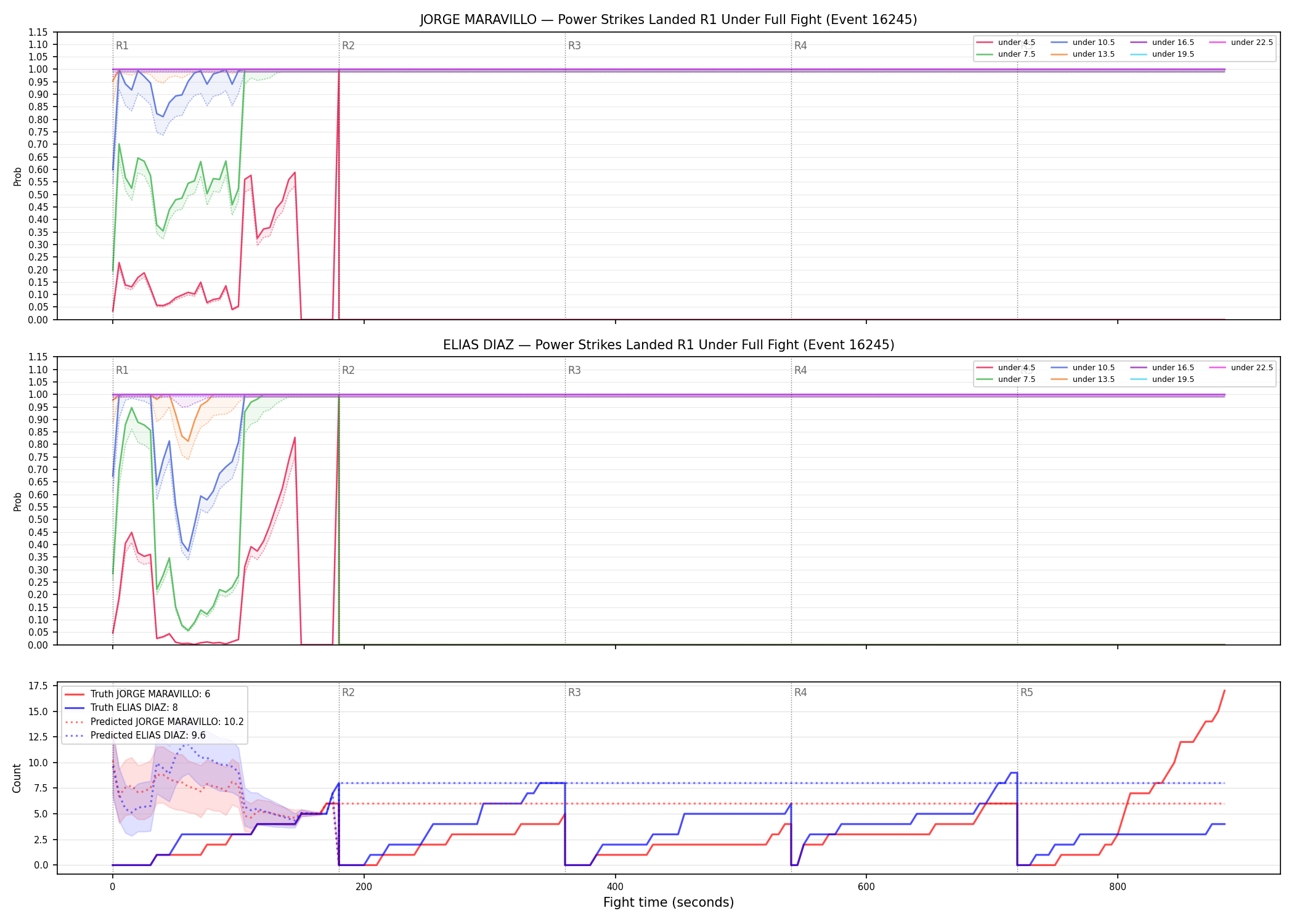Click the 15.0 tick on Count axis
The image size is (1294, 924).
(x=38, y=711)
